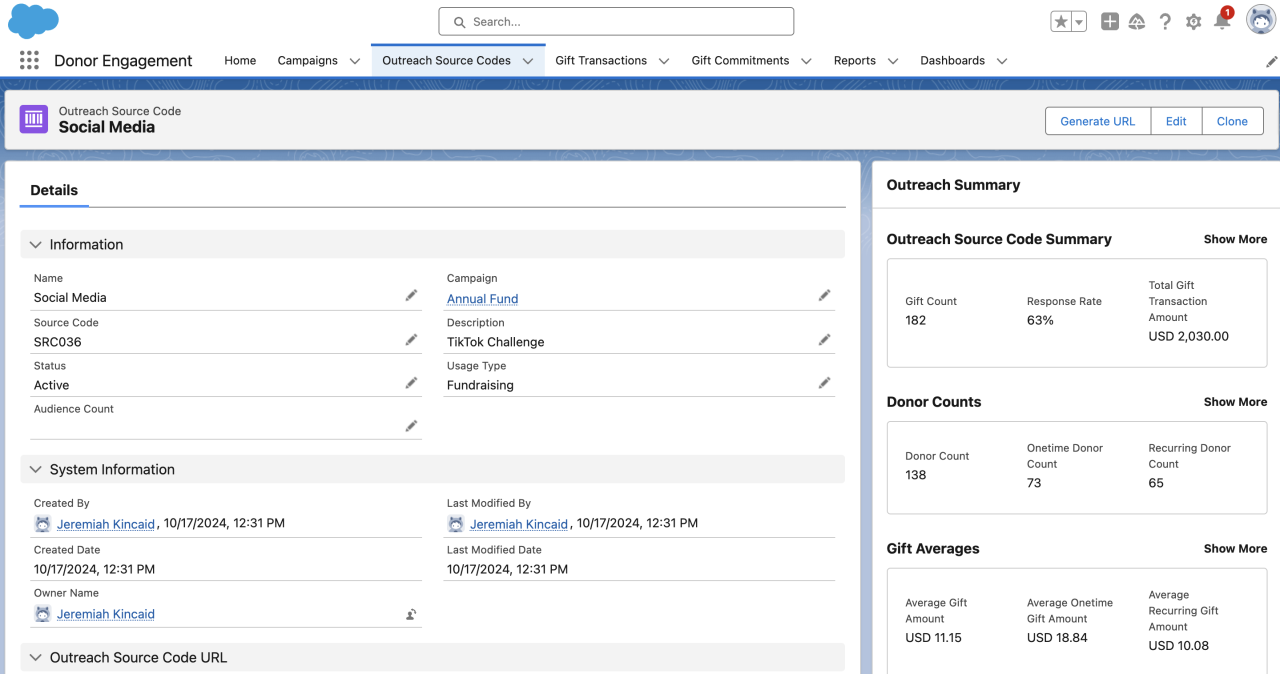Open the Reports tab
1280x674 pixels.
click(x=855, y=60)
